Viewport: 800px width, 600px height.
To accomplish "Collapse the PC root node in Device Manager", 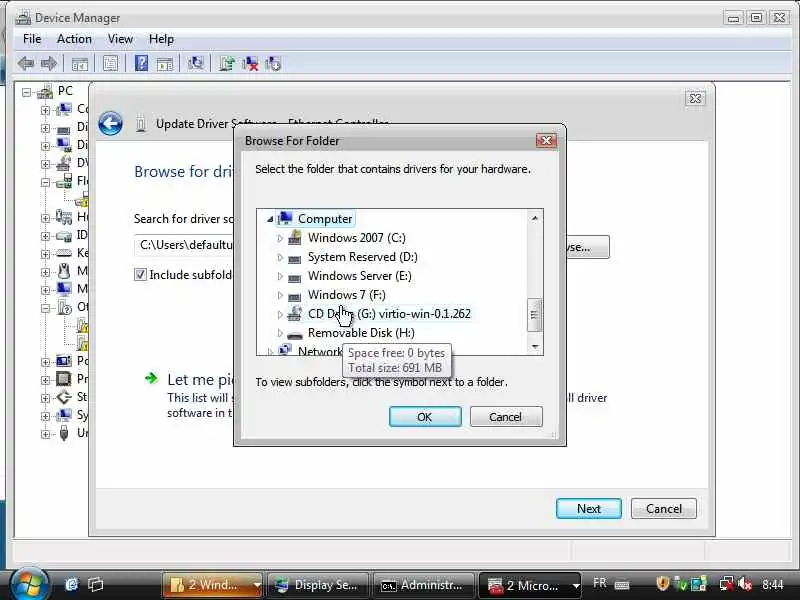I will tap(26, 92).
